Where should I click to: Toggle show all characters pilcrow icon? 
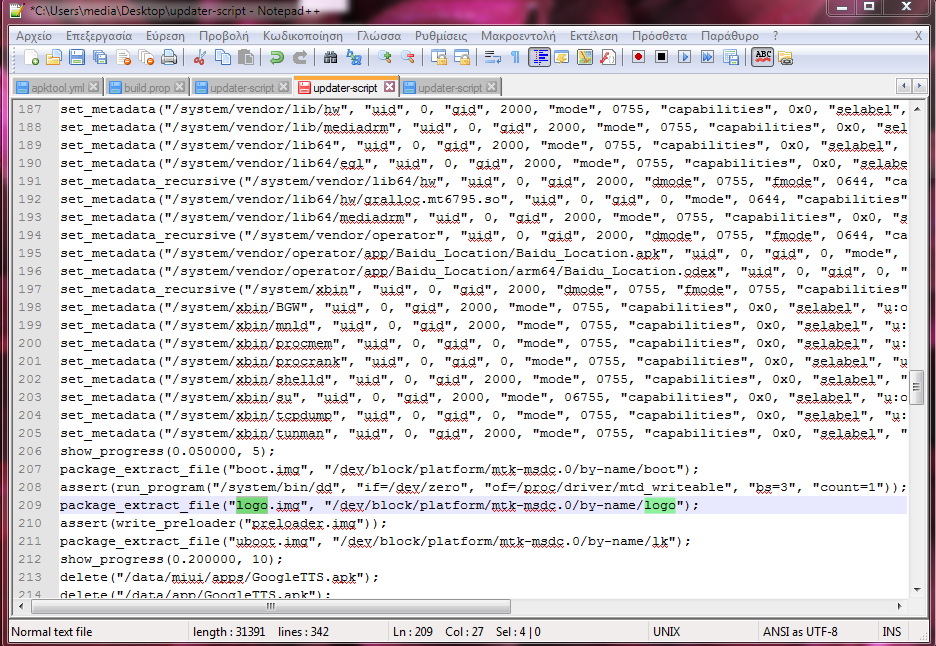(515, 57)
